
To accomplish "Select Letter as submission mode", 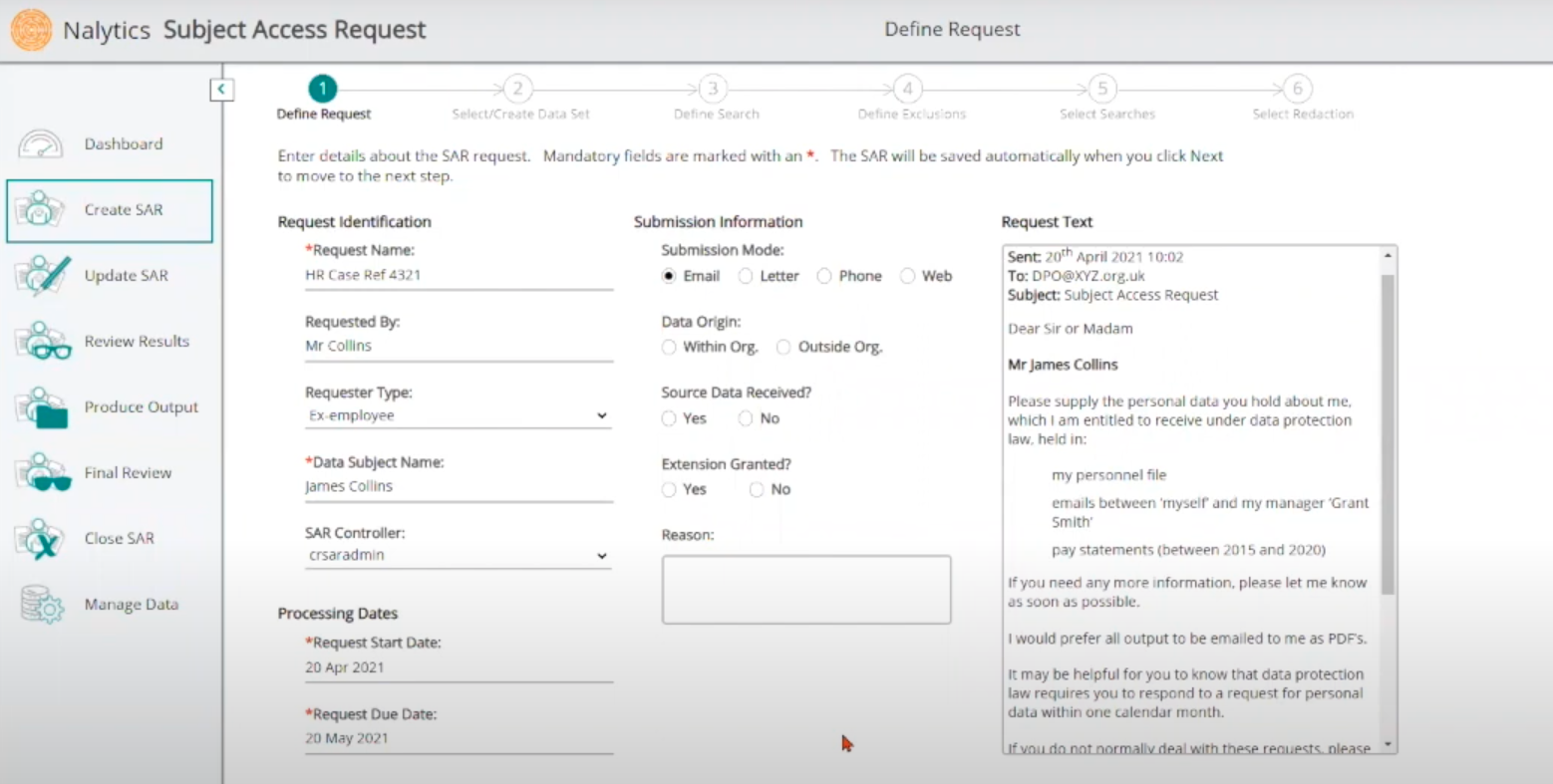I will [746, 276].
